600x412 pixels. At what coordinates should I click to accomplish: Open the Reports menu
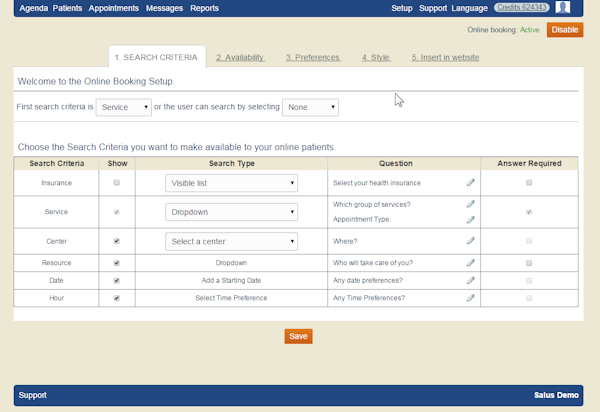(204, 8)
